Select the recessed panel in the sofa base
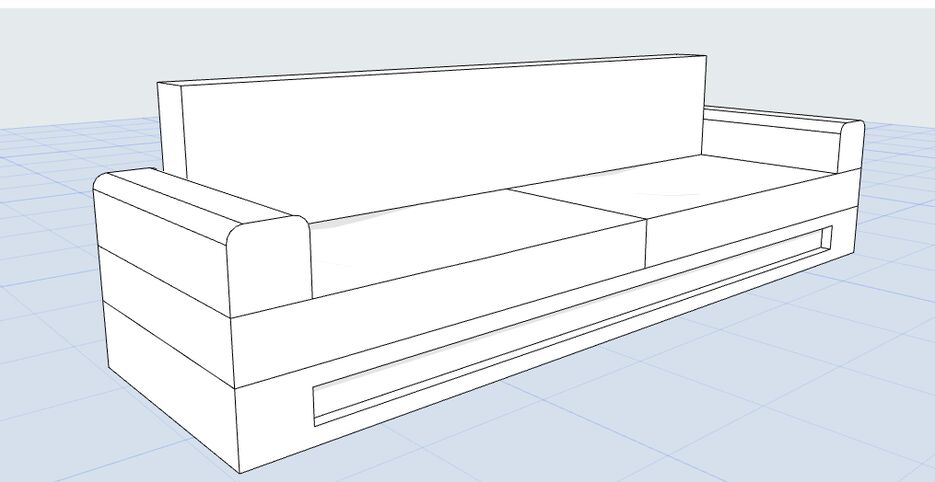 (570, 328)
